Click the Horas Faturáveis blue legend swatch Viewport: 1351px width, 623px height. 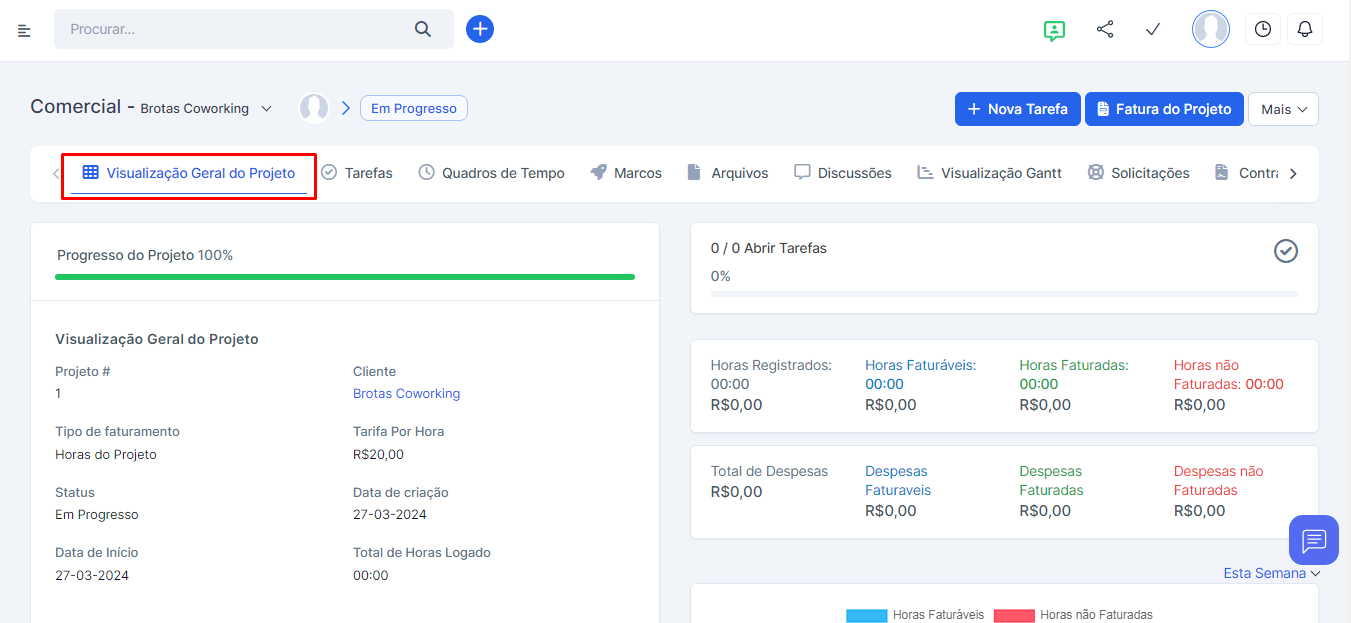pyautogui.click(x=865, y=615)
